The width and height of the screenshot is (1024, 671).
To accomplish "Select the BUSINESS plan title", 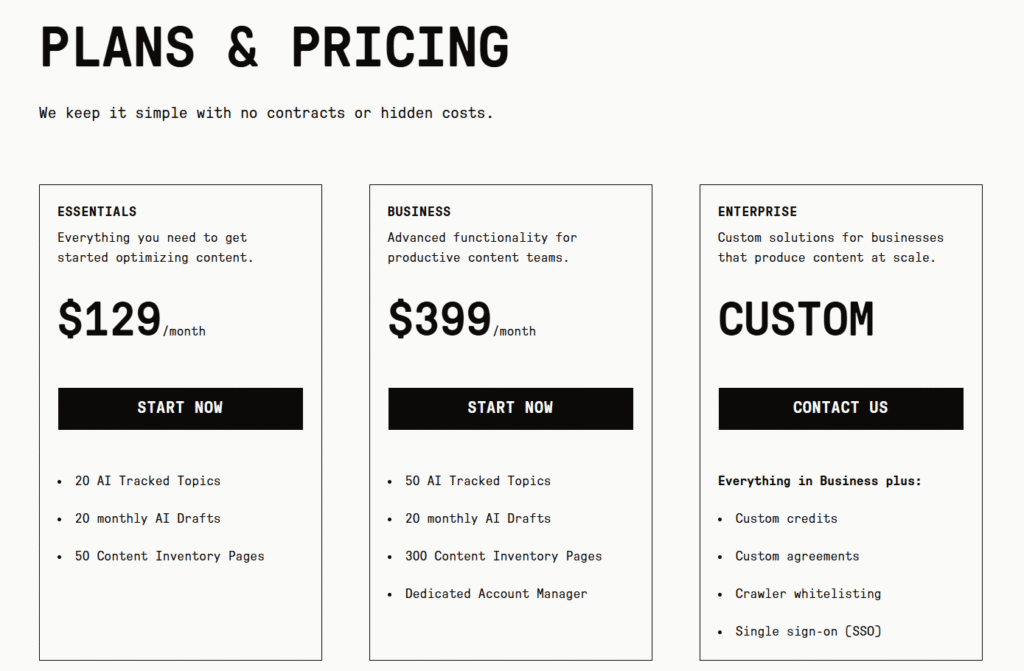I will tap(419, 212).
